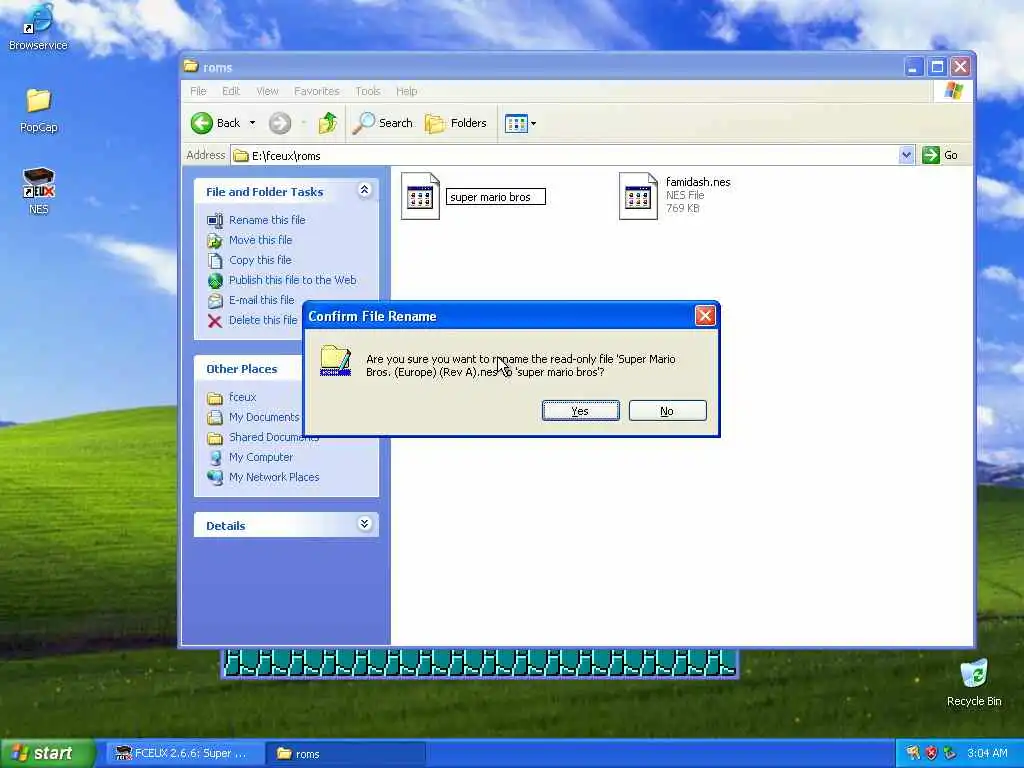This screenshot has height=768, width=1024.
Task: Click the Windows Start button
Action: click(48, 753)
